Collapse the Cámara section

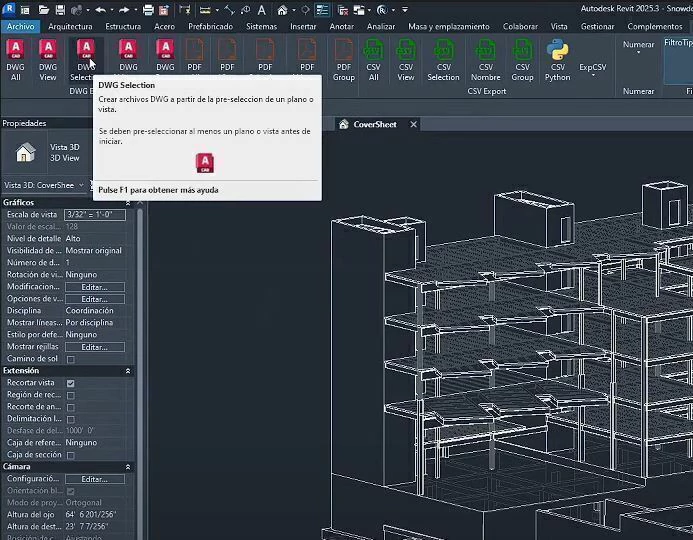click(128, 467)
